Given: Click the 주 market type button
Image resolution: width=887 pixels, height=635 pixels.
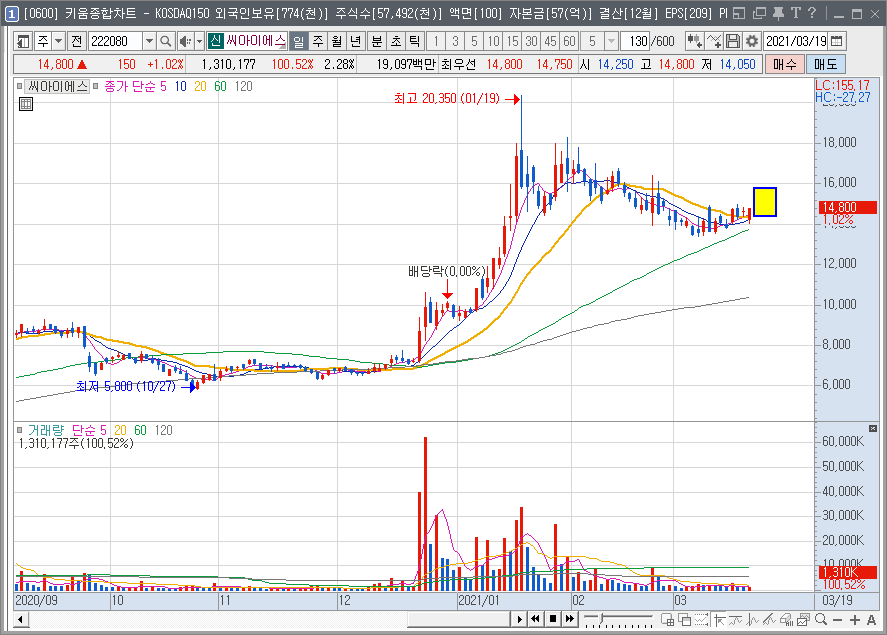Looking at the screenshot, I should tap(43, 41).
